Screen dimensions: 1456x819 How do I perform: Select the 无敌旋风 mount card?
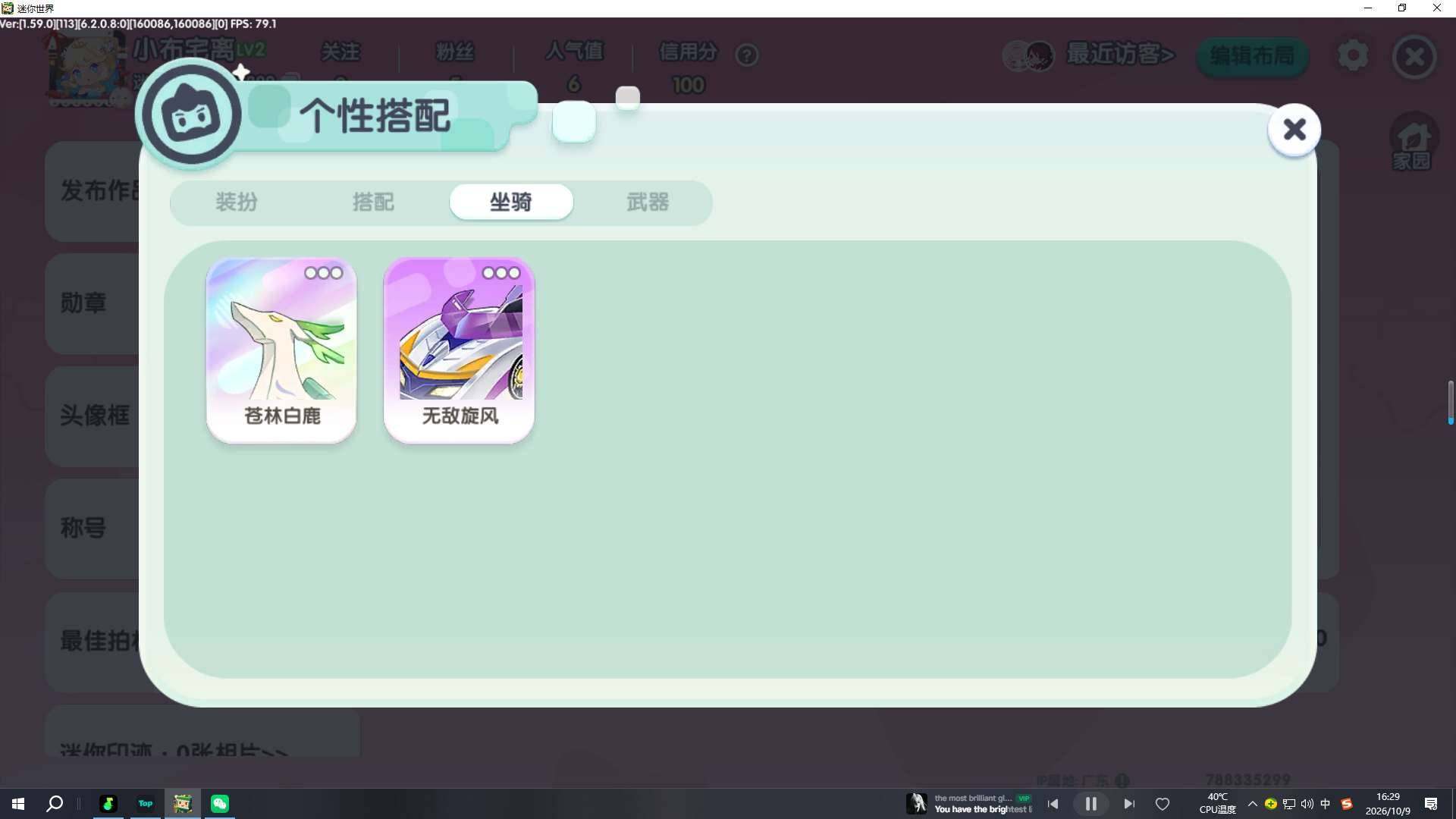[459, 350]
